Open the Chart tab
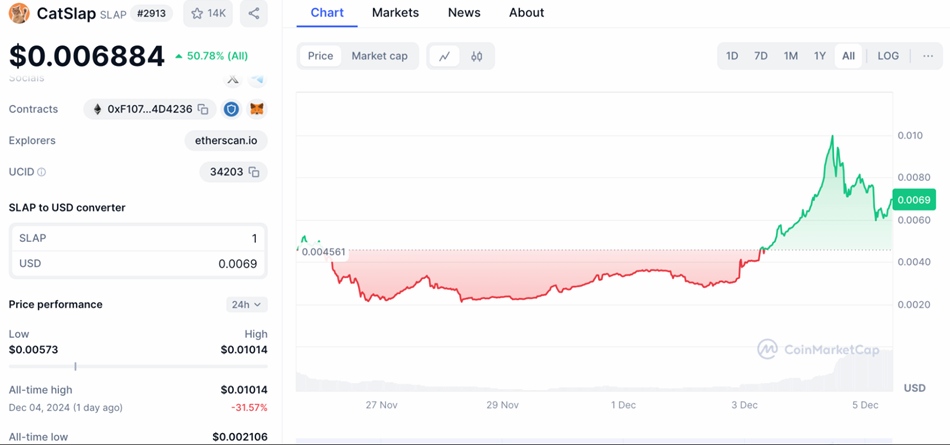 (327, 13)
